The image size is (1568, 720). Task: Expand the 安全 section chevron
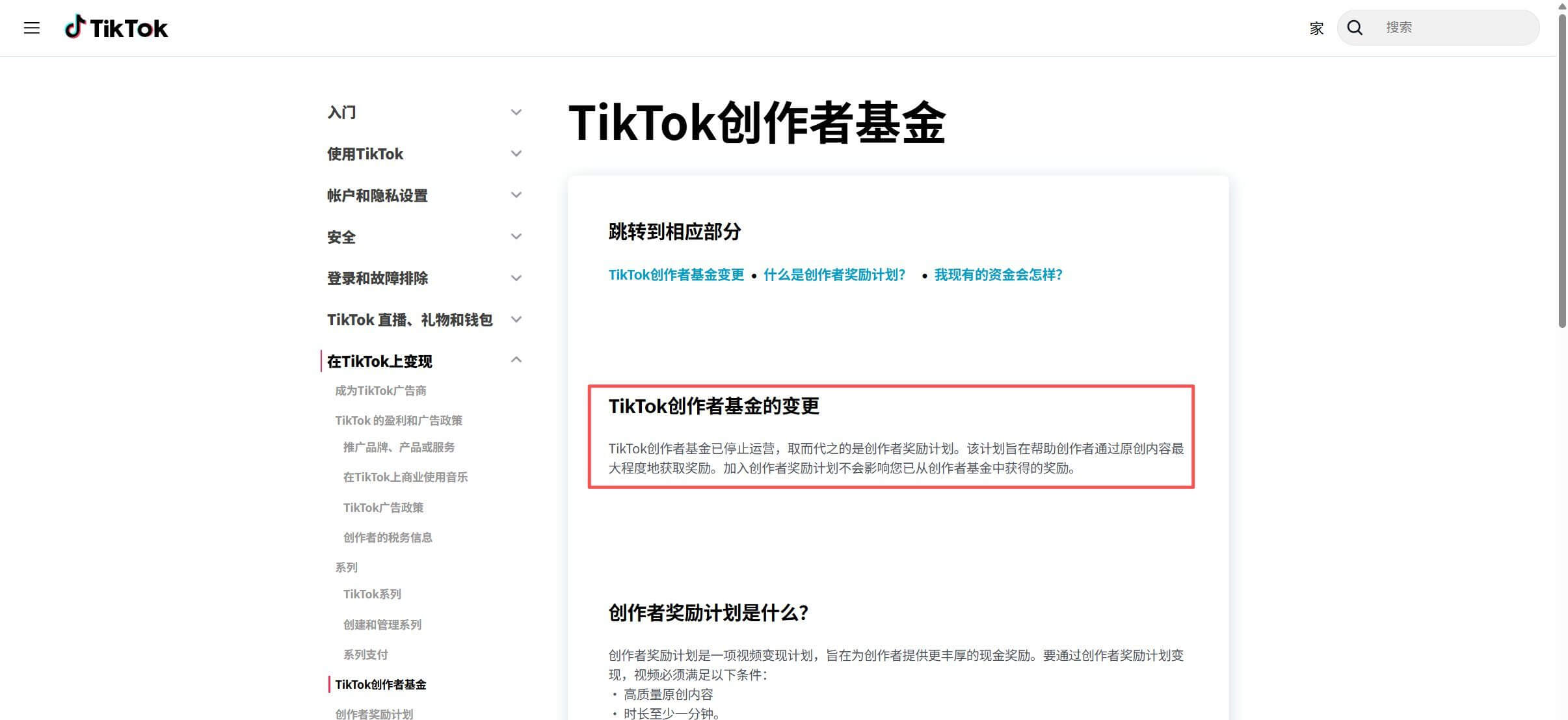pyautogui.click(x=516, y=237)
